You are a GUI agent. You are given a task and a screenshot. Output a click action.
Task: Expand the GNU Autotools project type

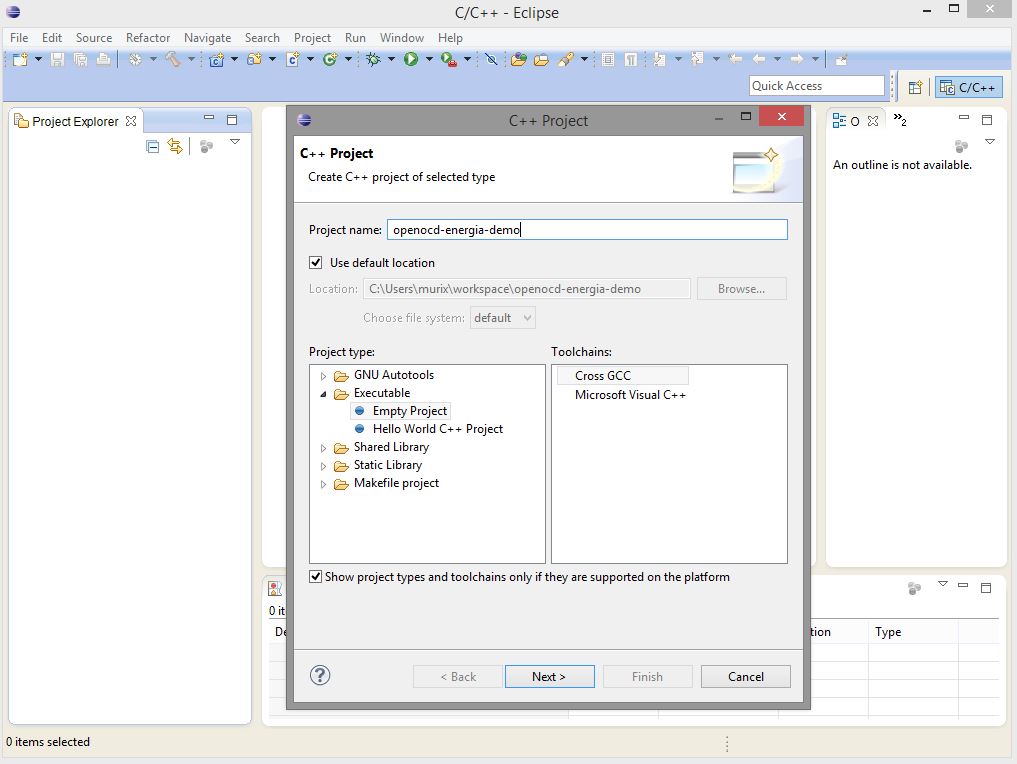[x=323, y=376]
